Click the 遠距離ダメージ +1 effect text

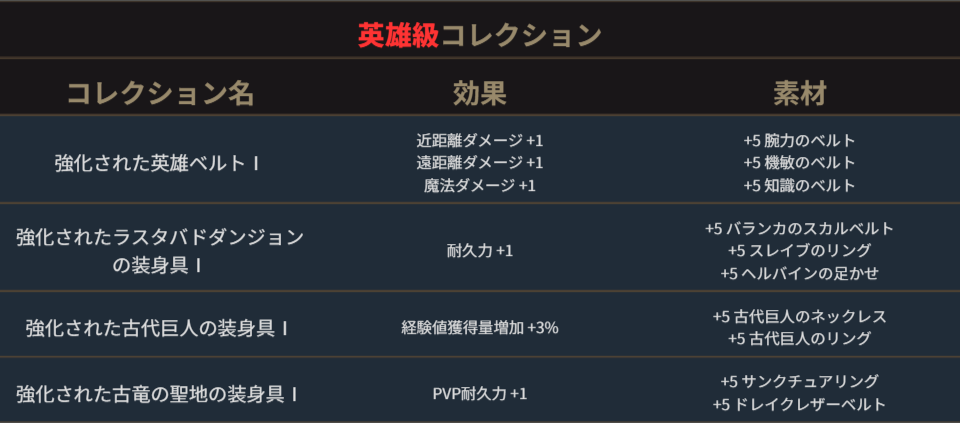pos(479,162)
